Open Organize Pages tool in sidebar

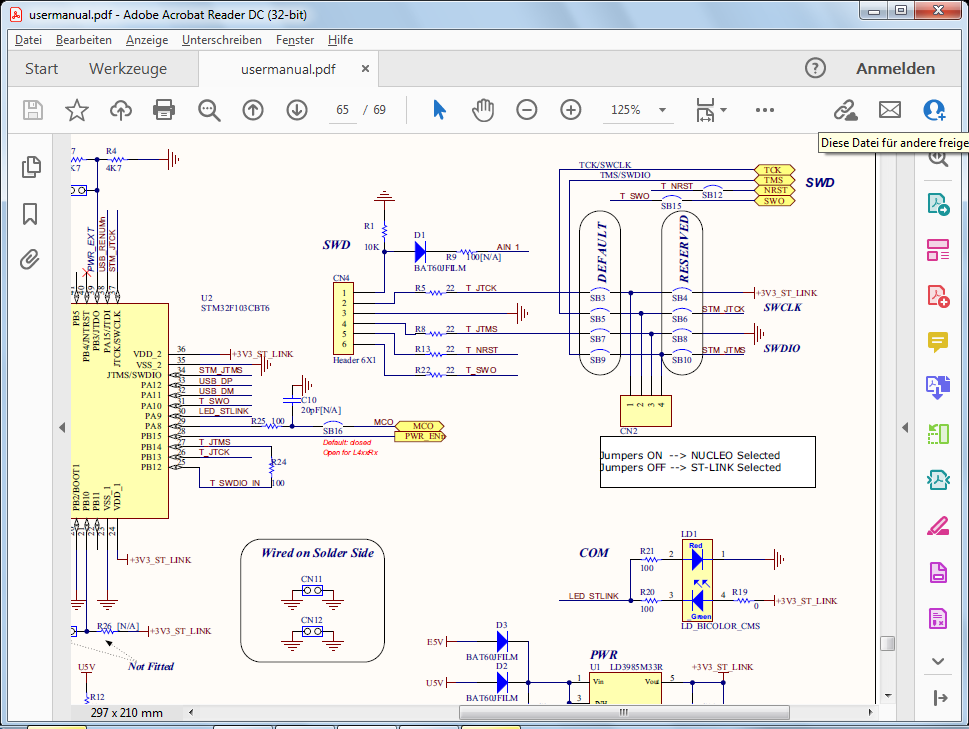[x=938, y=434]
